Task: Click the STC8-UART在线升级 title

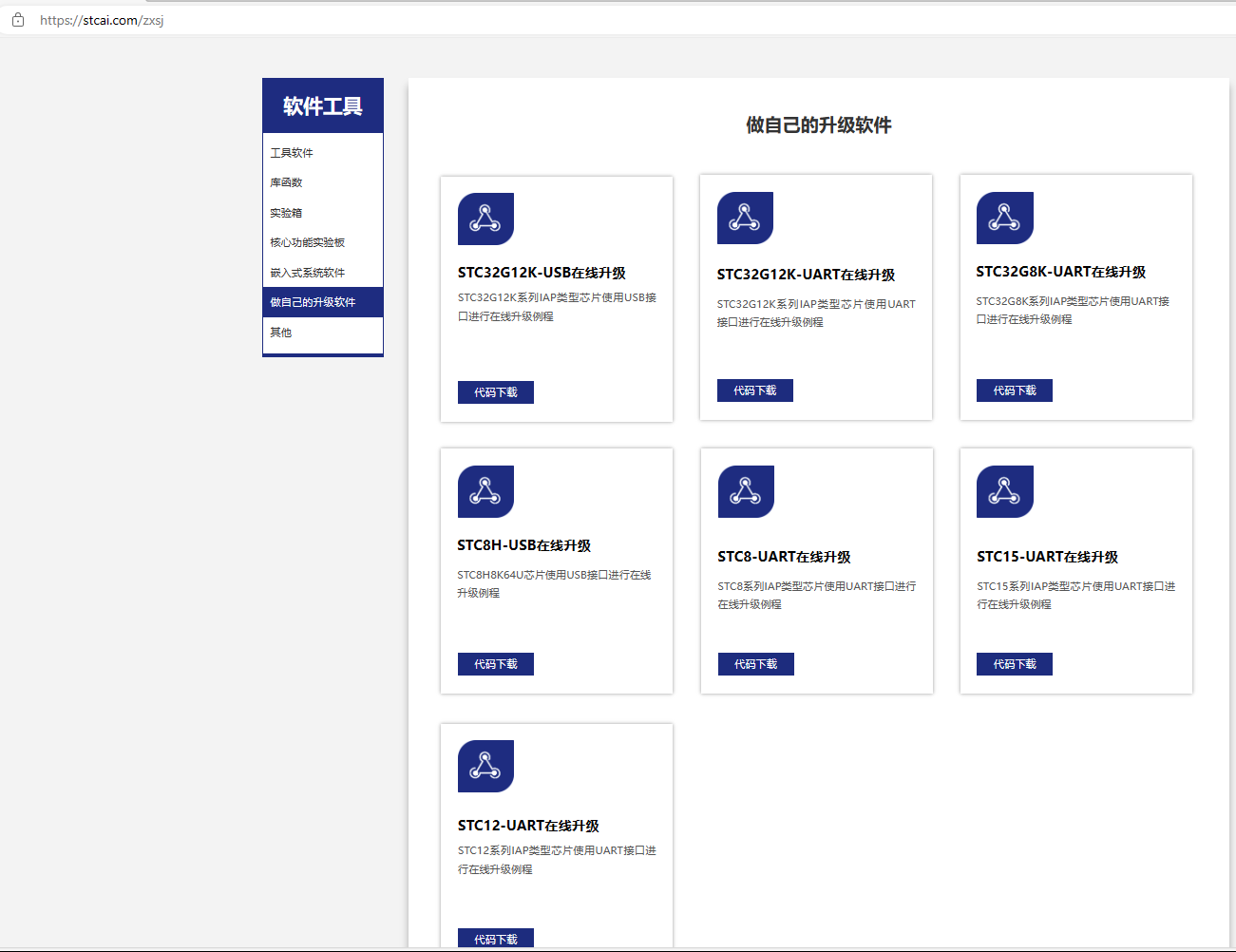Action: point(785,557)
